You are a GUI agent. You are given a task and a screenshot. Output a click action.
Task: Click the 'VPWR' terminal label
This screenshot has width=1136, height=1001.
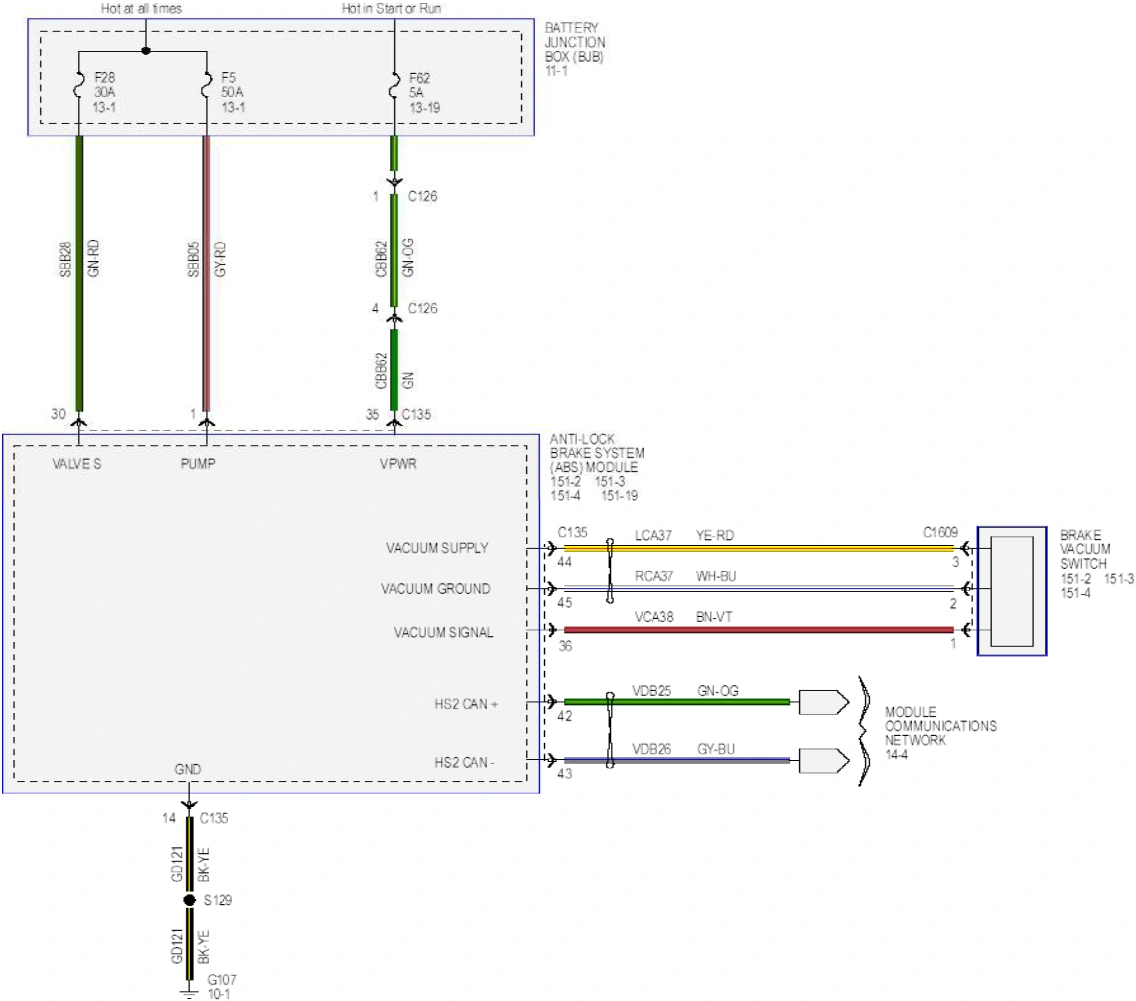coord(398,464)
